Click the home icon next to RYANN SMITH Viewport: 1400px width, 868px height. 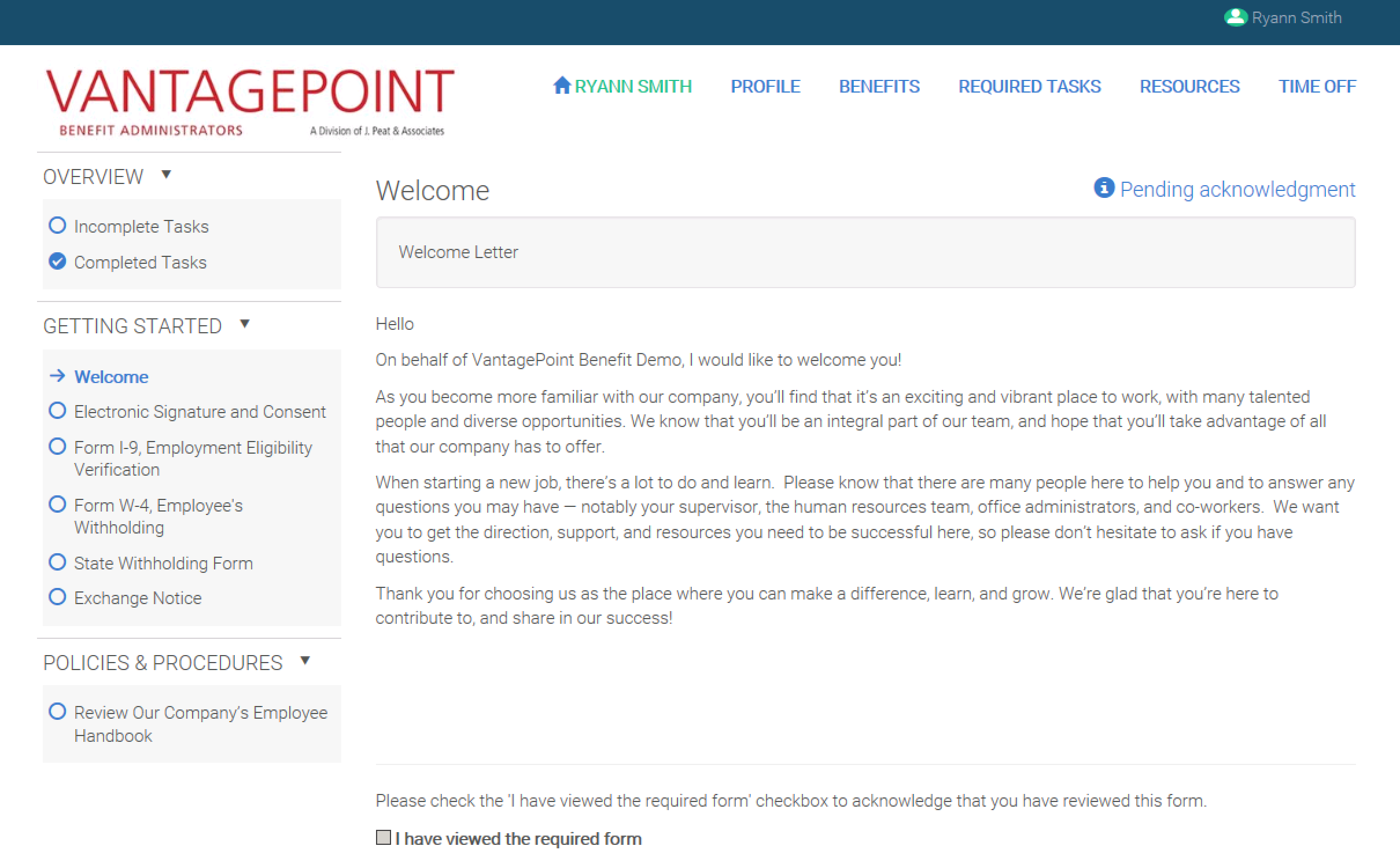(x=562, y=86)
